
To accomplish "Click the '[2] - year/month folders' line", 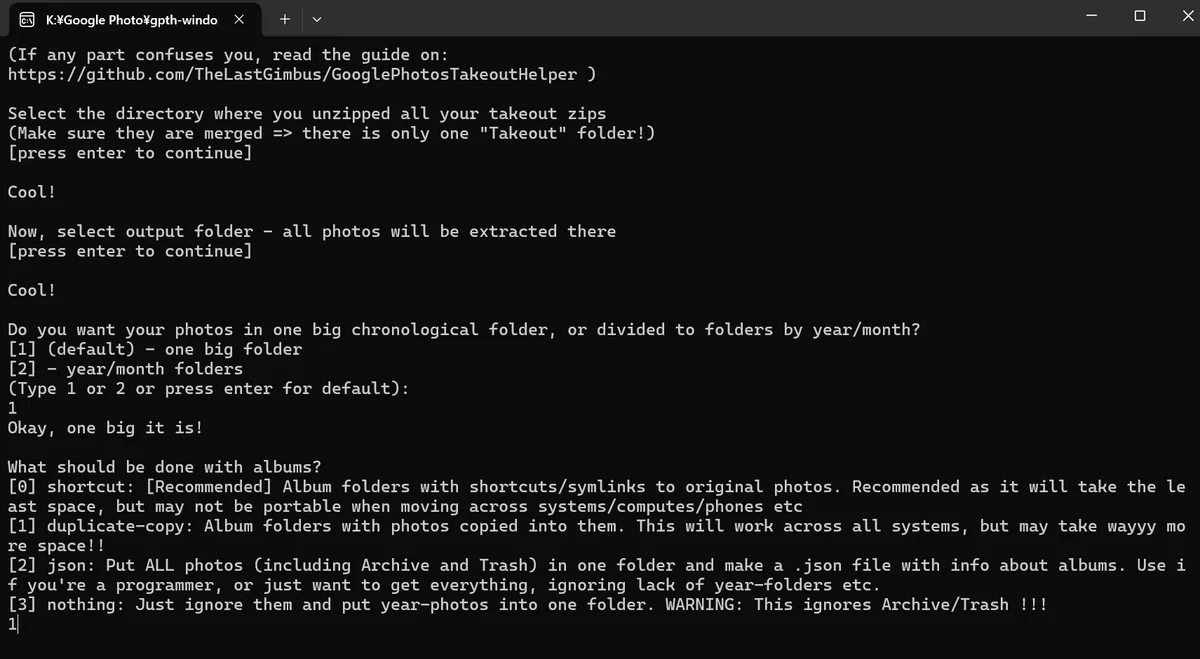I will click(125, 369).
